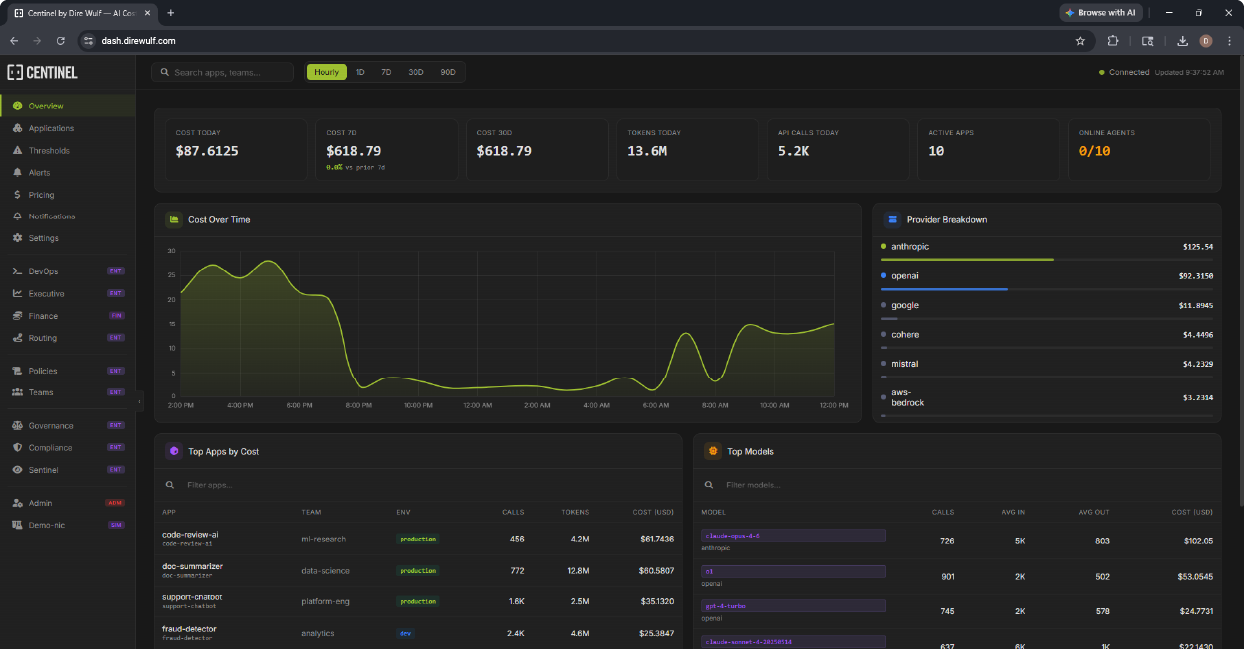Click the Thresholds warning triangle icon
This screenshot has width=1244, height=649.
18,151
